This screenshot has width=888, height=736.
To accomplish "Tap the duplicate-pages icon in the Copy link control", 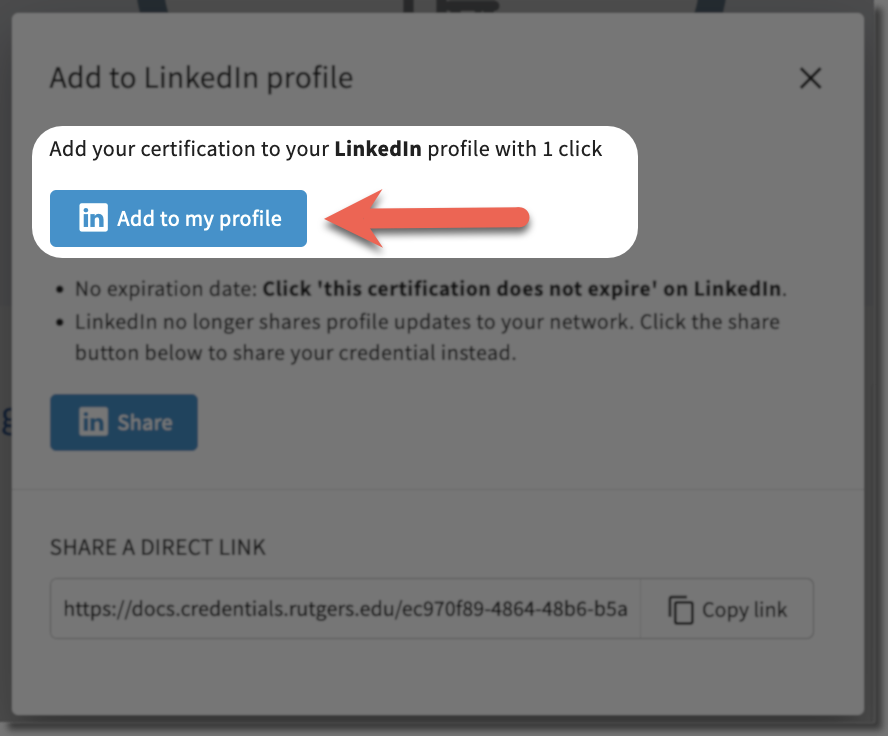I will coord(679,609).
